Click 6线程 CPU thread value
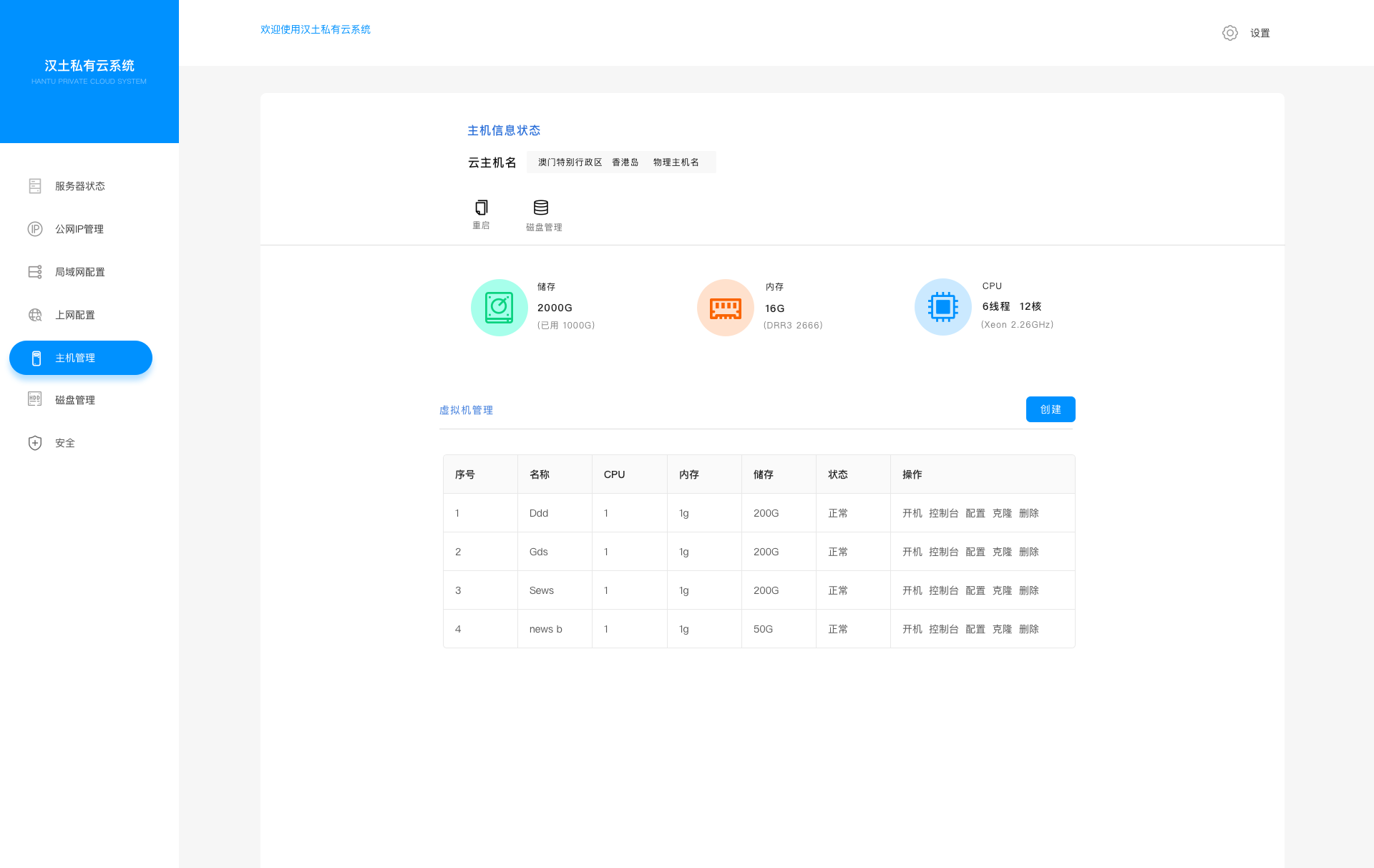Viewport: 1374px width, 868px height. click(x=996, y=306)
